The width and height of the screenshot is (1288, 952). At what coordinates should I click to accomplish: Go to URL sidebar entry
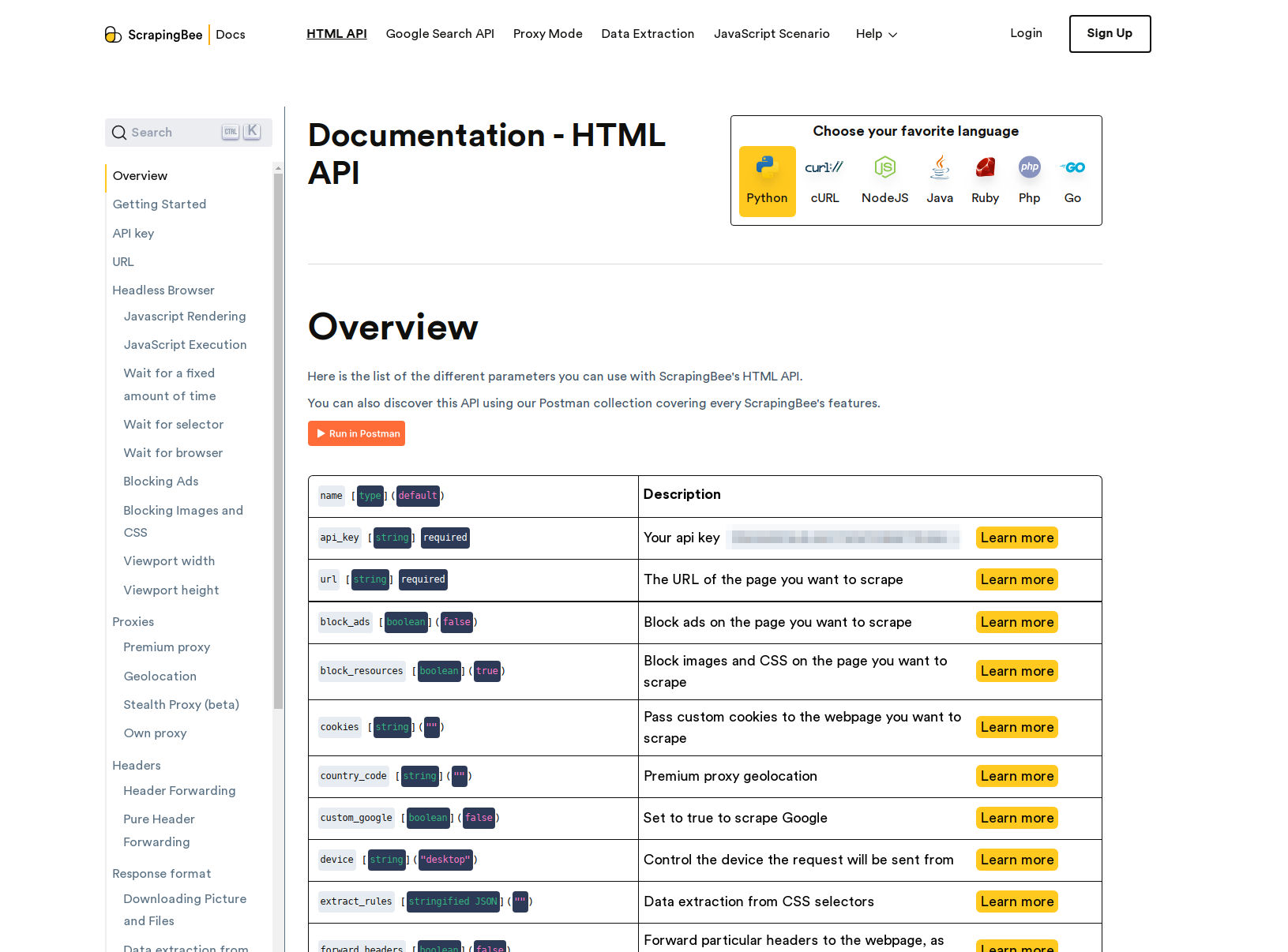coord(123,262)
